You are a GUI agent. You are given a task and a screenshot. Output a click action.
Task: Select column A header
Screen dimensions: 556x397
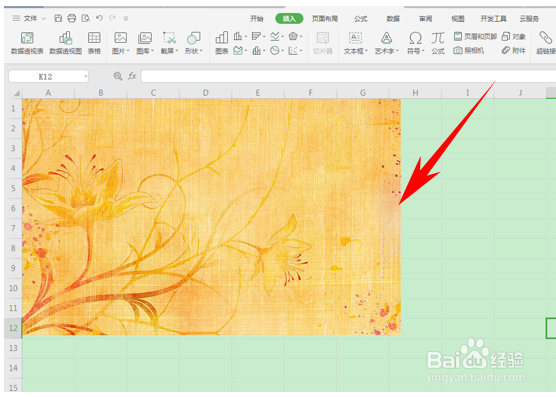click(48, 93)
